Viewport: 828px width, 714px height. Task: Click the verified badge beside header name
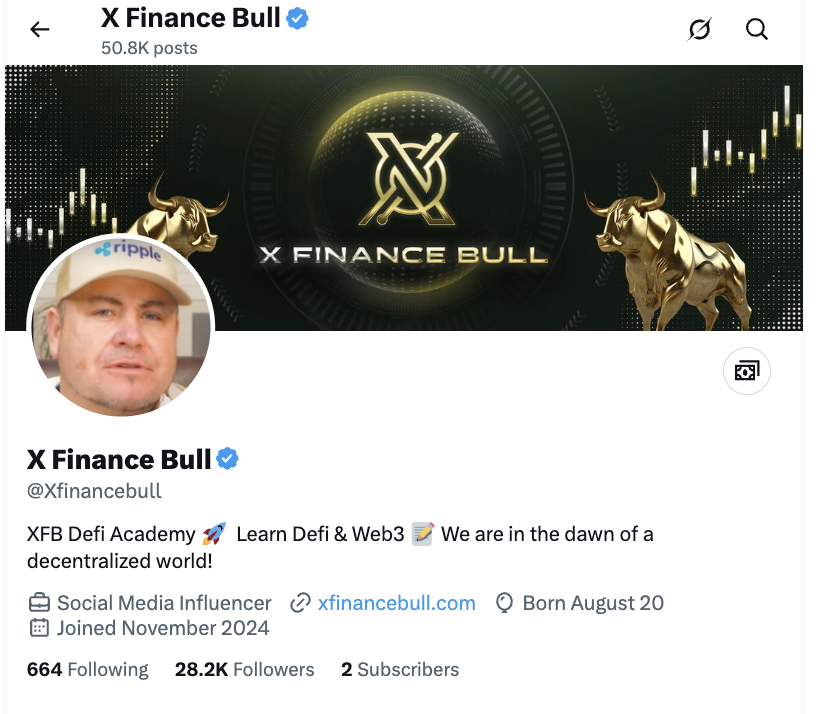tap(297, 18)
